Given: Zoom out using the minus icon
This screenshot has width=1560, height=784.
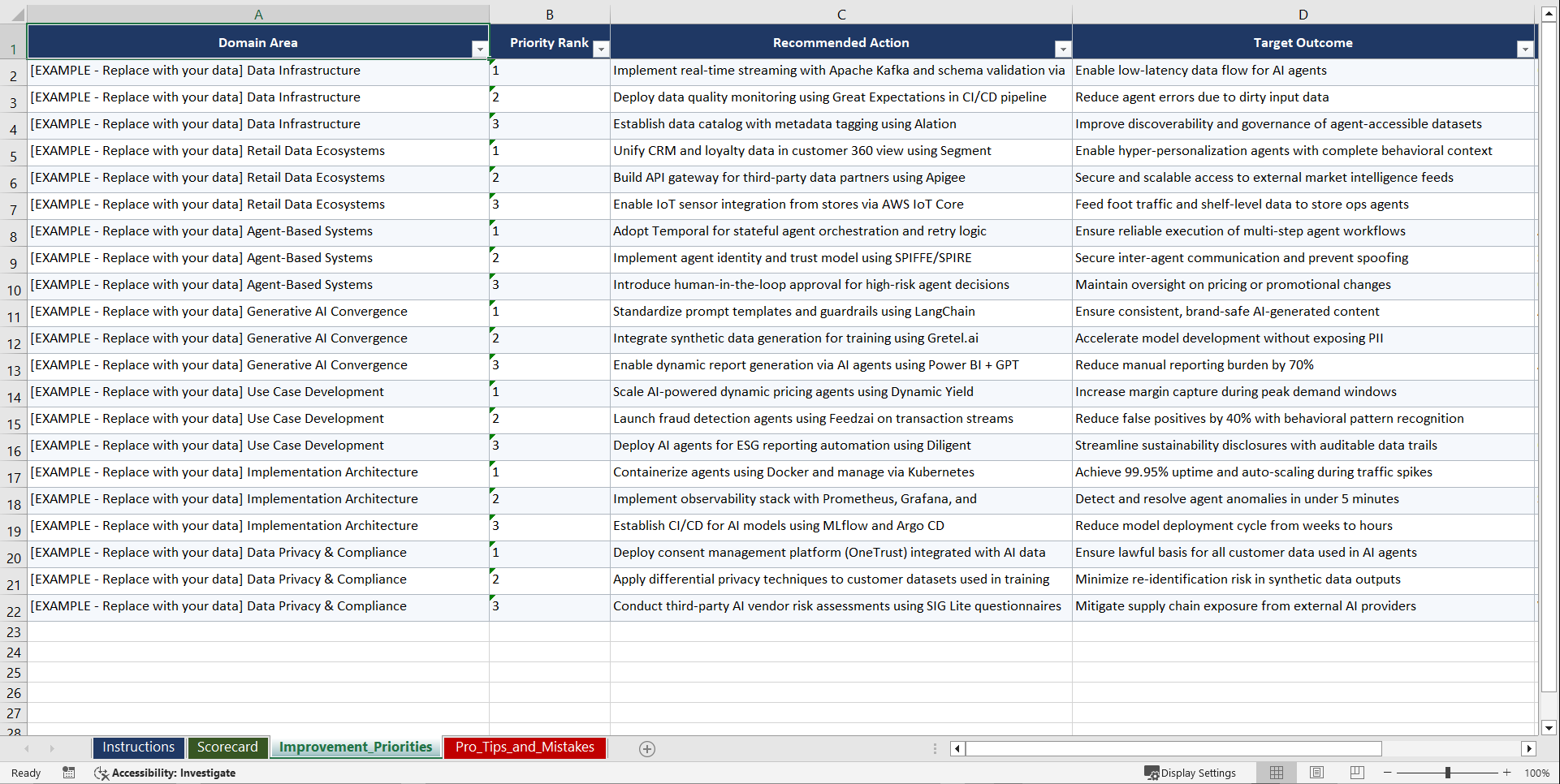Looking at the screenshot, I should point(1388,773).
